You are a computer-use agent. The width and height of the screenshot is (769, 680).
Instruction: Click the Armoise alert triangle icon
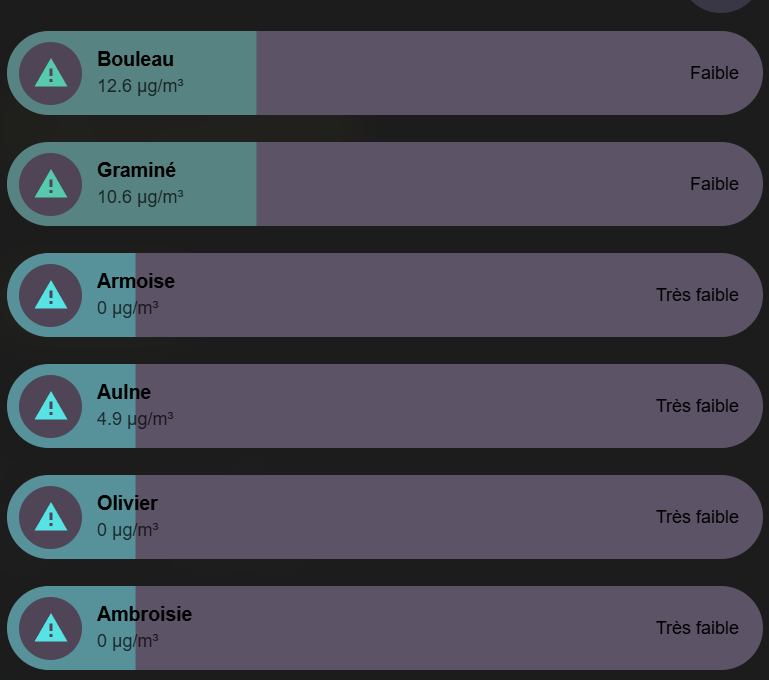51,295
